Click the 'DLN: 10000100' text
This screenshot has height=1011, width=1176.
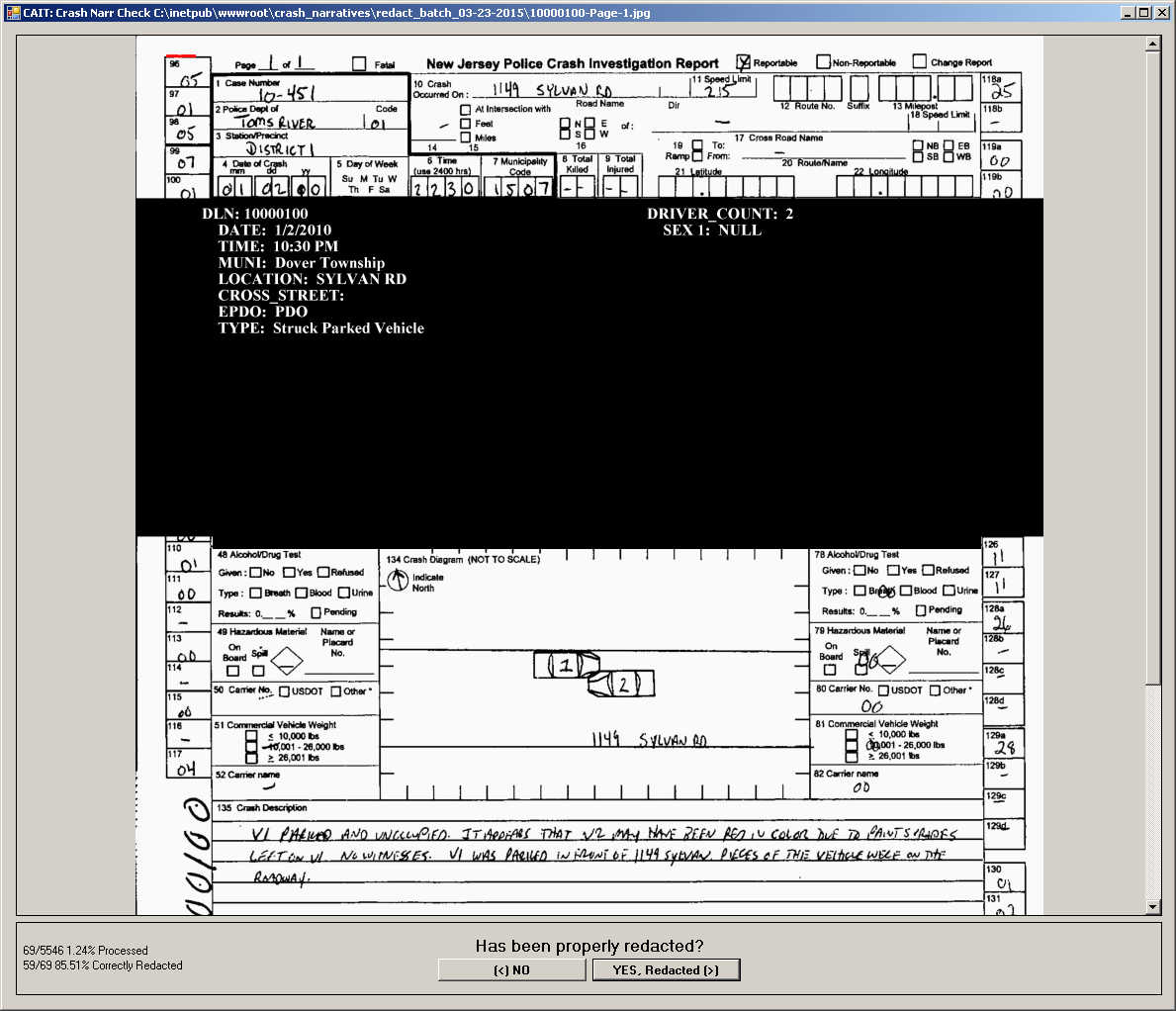(255, 214)
